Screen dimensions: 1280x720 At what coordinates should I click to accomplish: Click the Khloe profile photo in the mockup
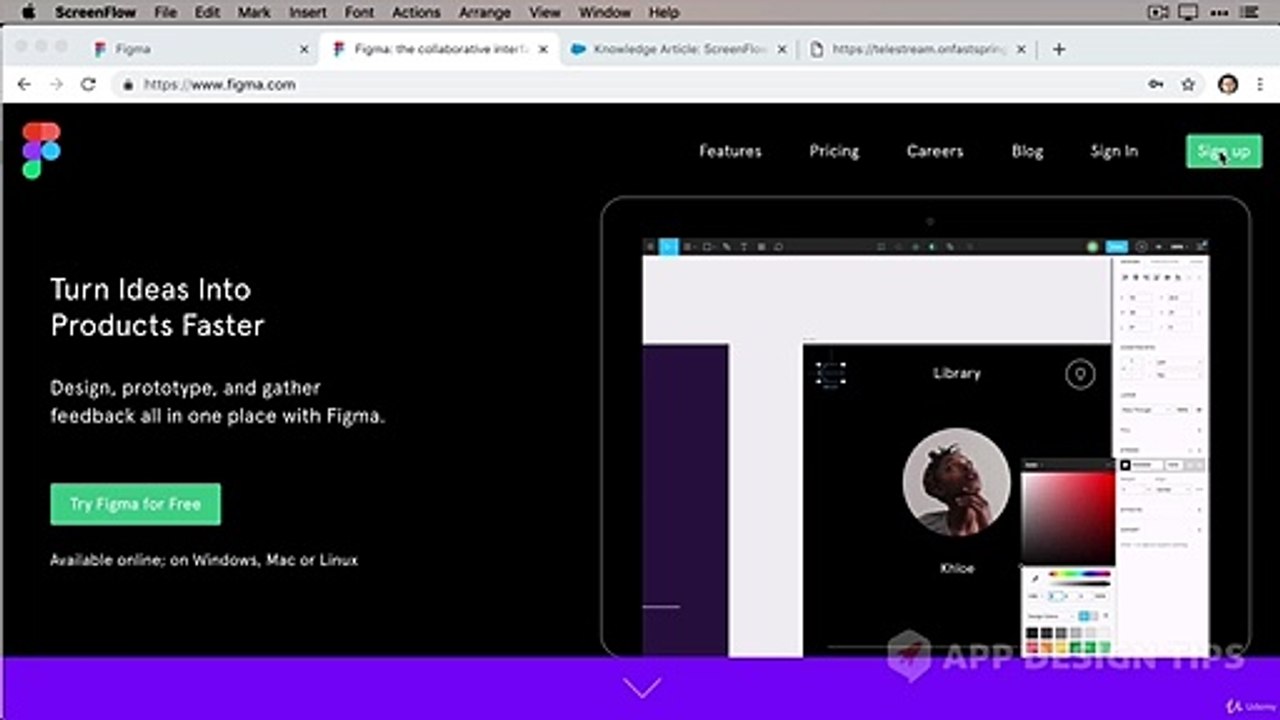956,482
